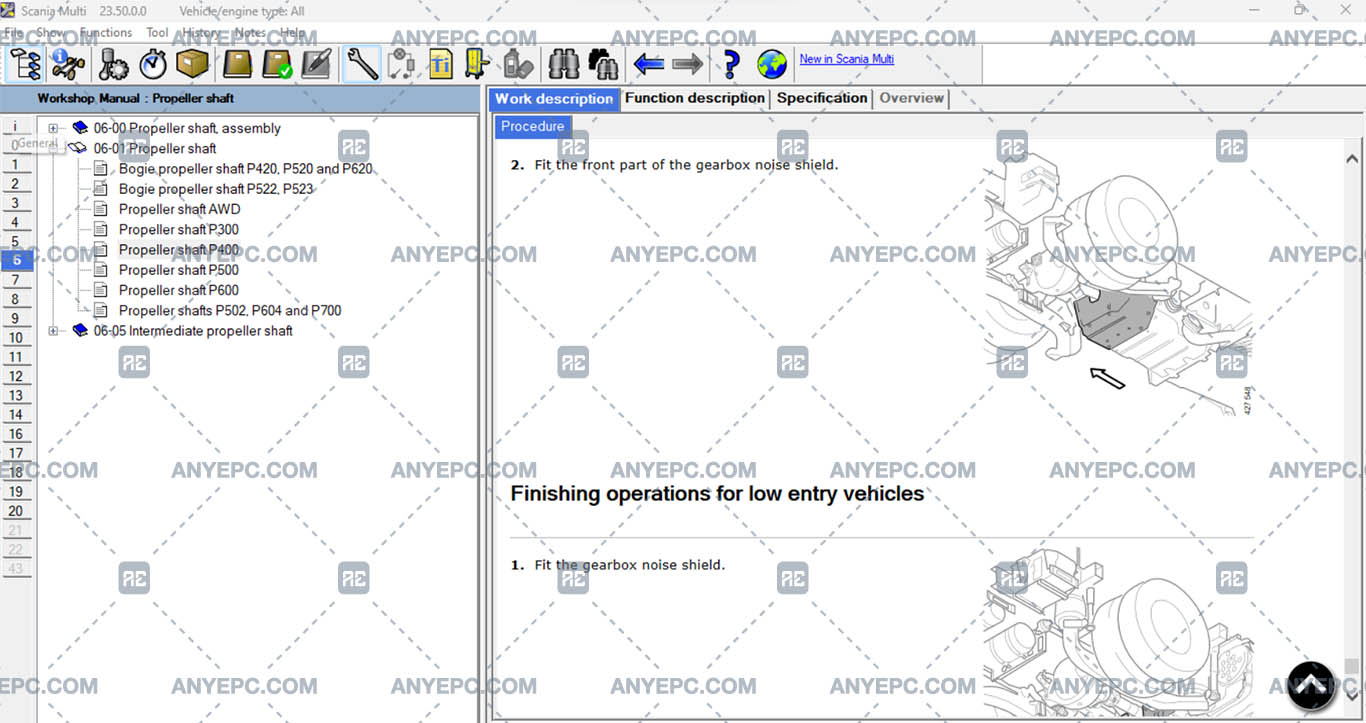Open the History menu
The image size is (1366, 723).
[x=201, y=32]
